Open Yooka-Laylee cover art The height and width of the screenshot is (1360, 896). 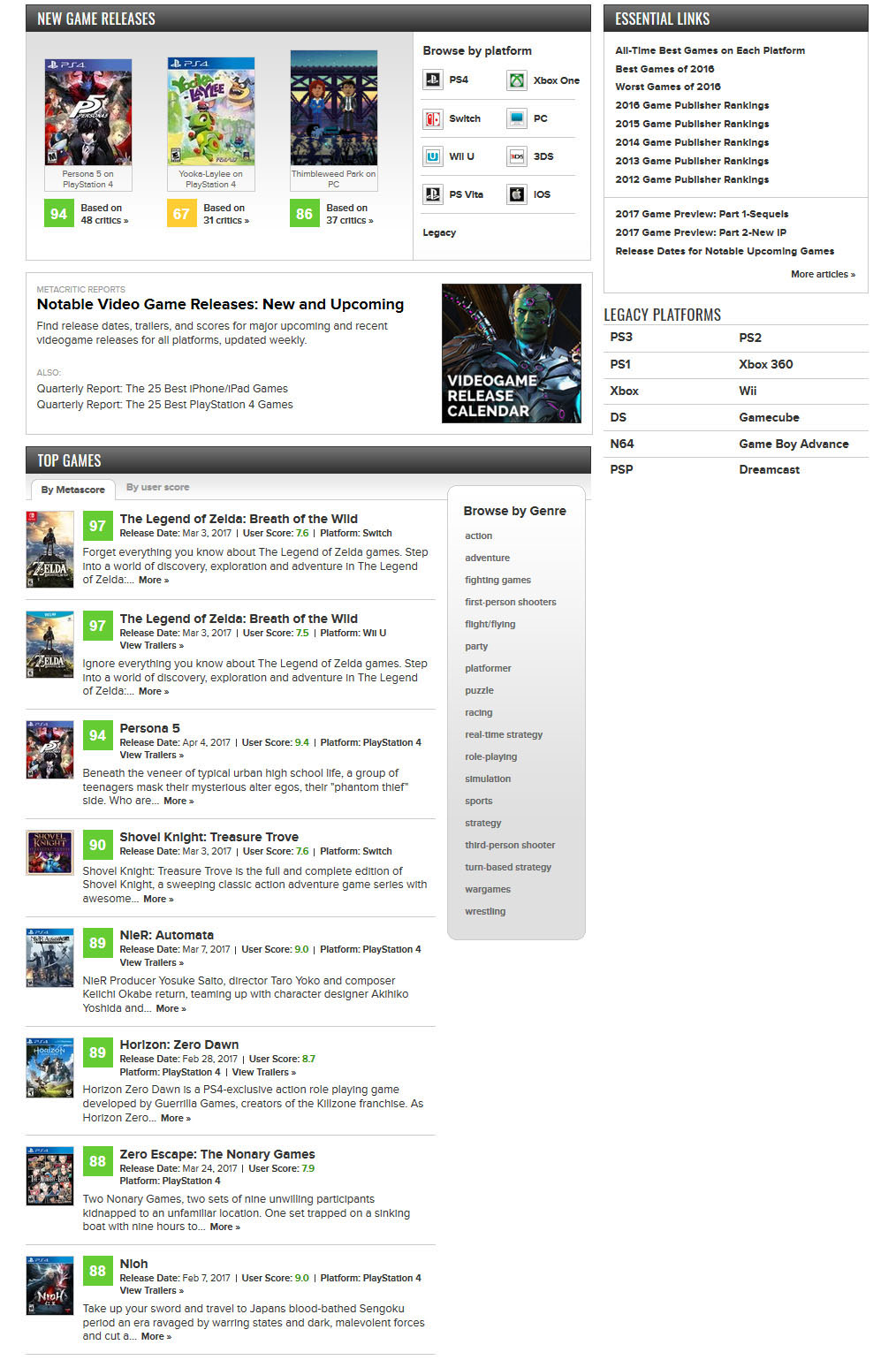pyautogui.click(x=211, y=112)
